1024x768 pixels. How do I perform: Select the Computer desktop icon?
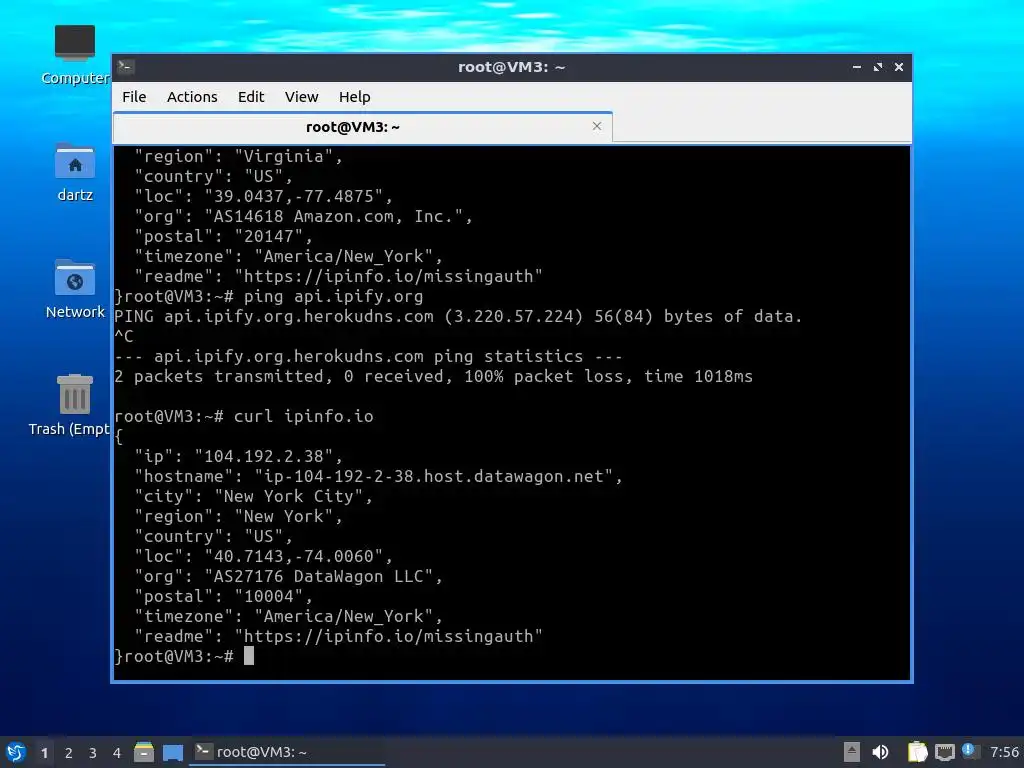click(75, 56)
